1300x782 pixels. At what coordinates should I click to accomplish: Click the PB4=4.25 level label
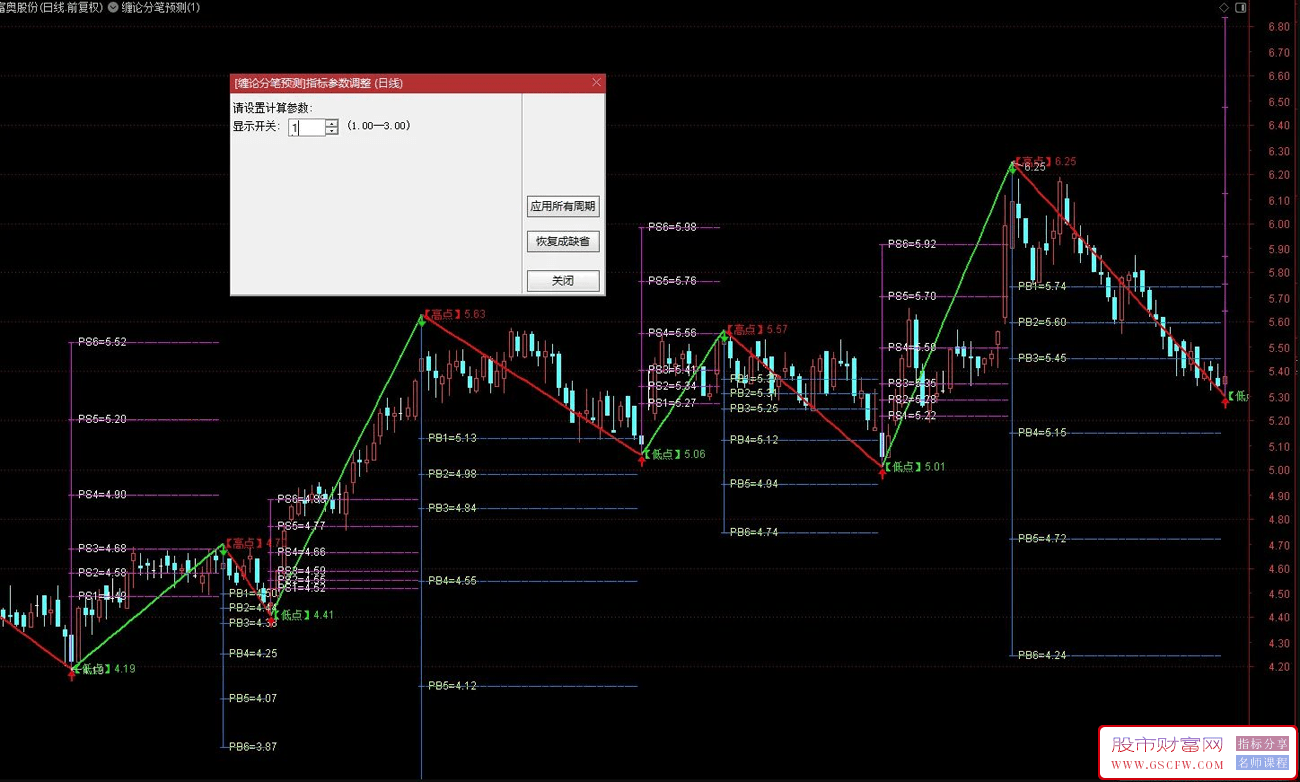pos(253,653)
